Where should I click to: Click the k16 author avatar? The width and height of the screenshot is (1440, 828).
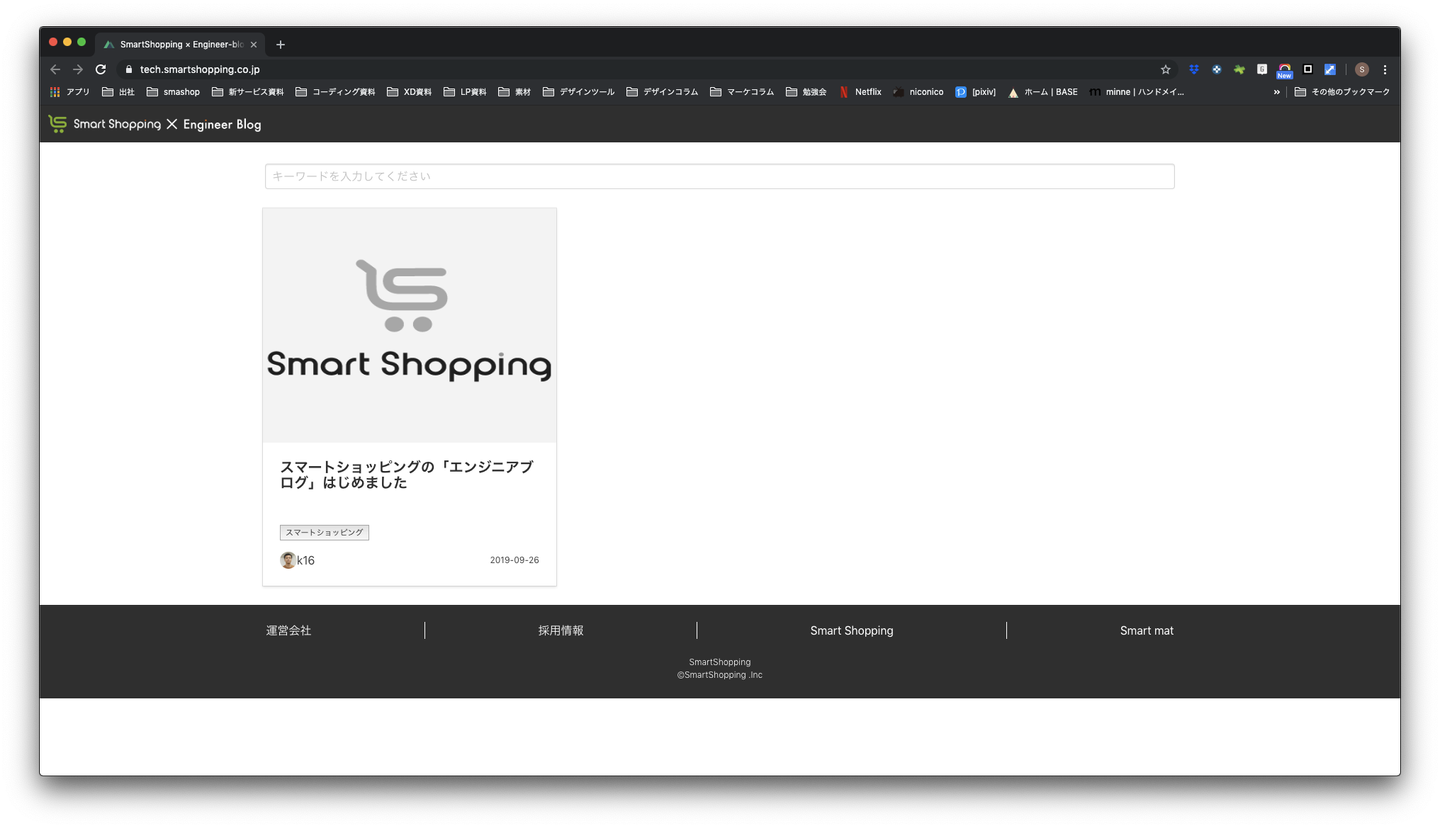(288, 560)
